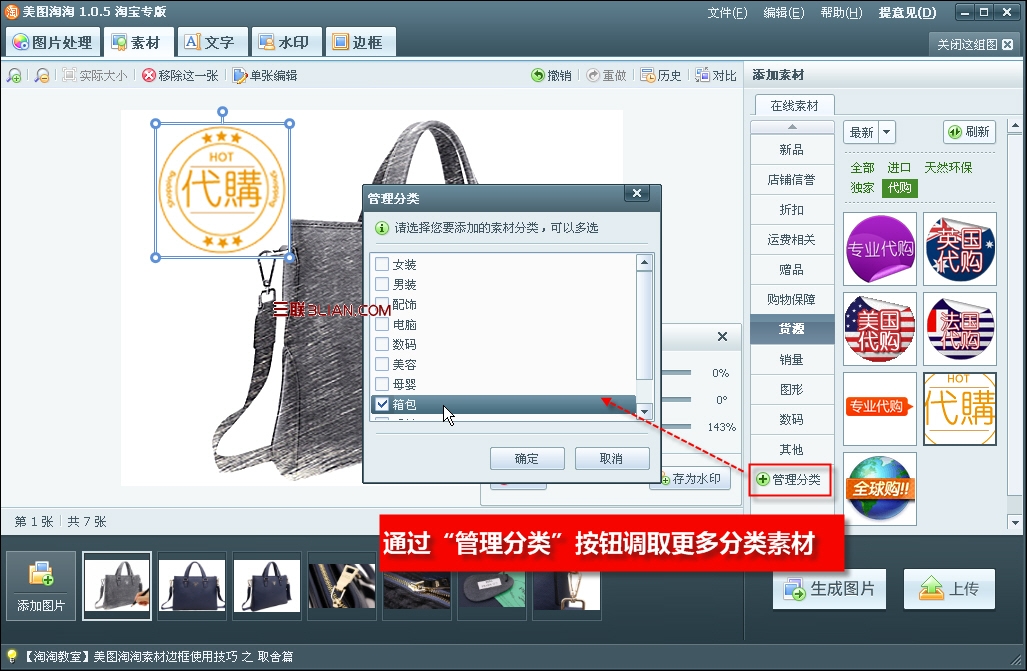Remove this image with 移除这一张

click(180, 75)
